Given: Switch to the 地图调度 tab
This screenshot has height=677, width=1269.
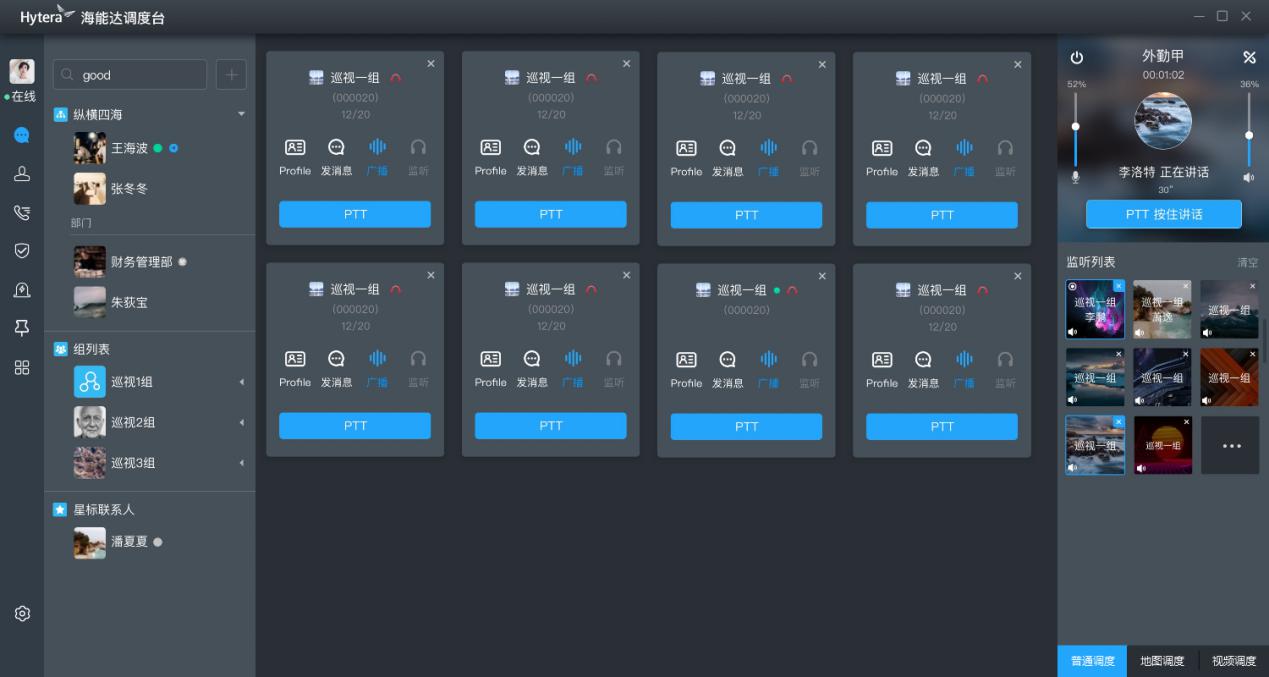Looking at the screenshot, I should 1162,661.
